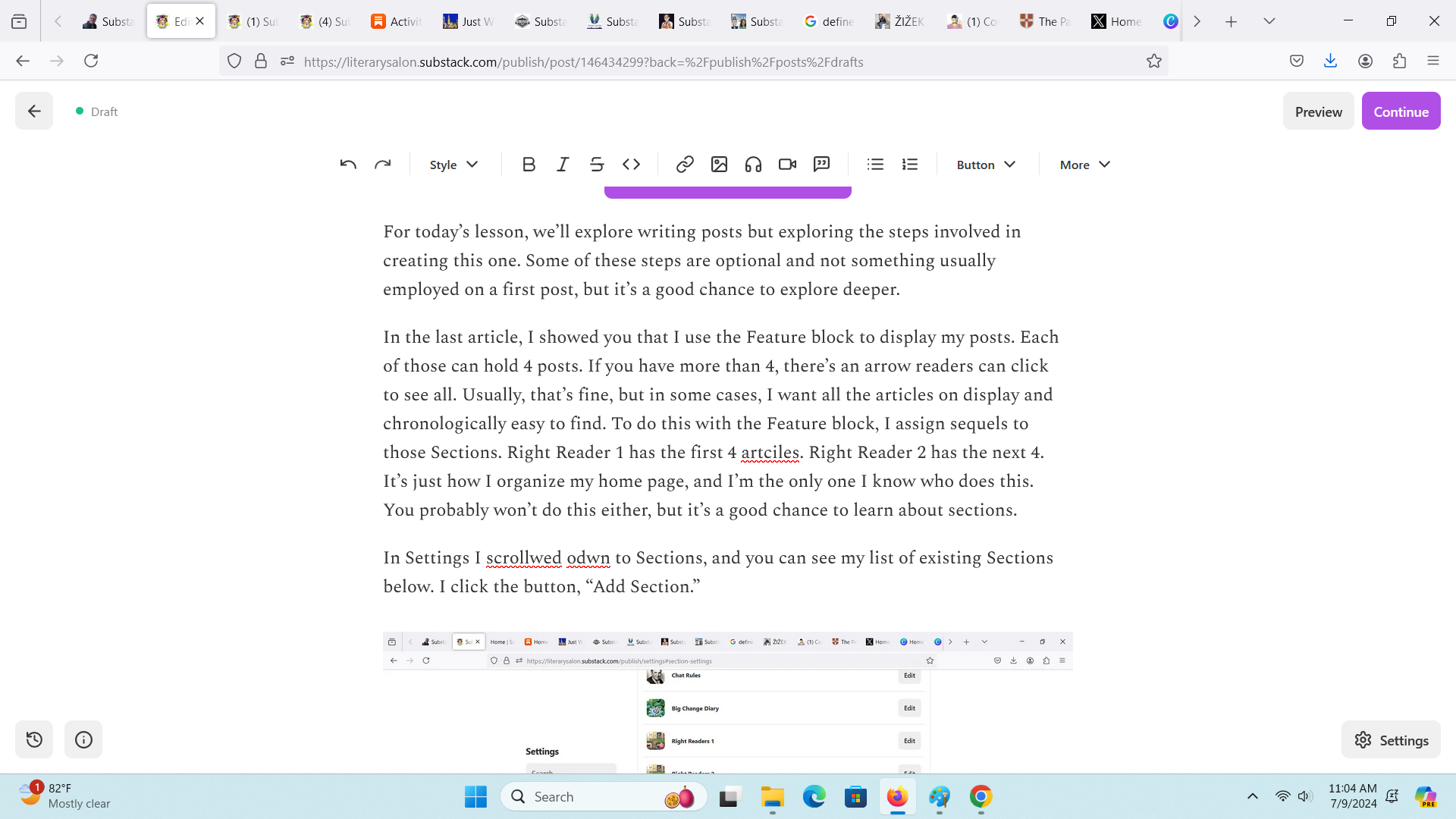Expand the Button dropdown menu

pos(985,165)
